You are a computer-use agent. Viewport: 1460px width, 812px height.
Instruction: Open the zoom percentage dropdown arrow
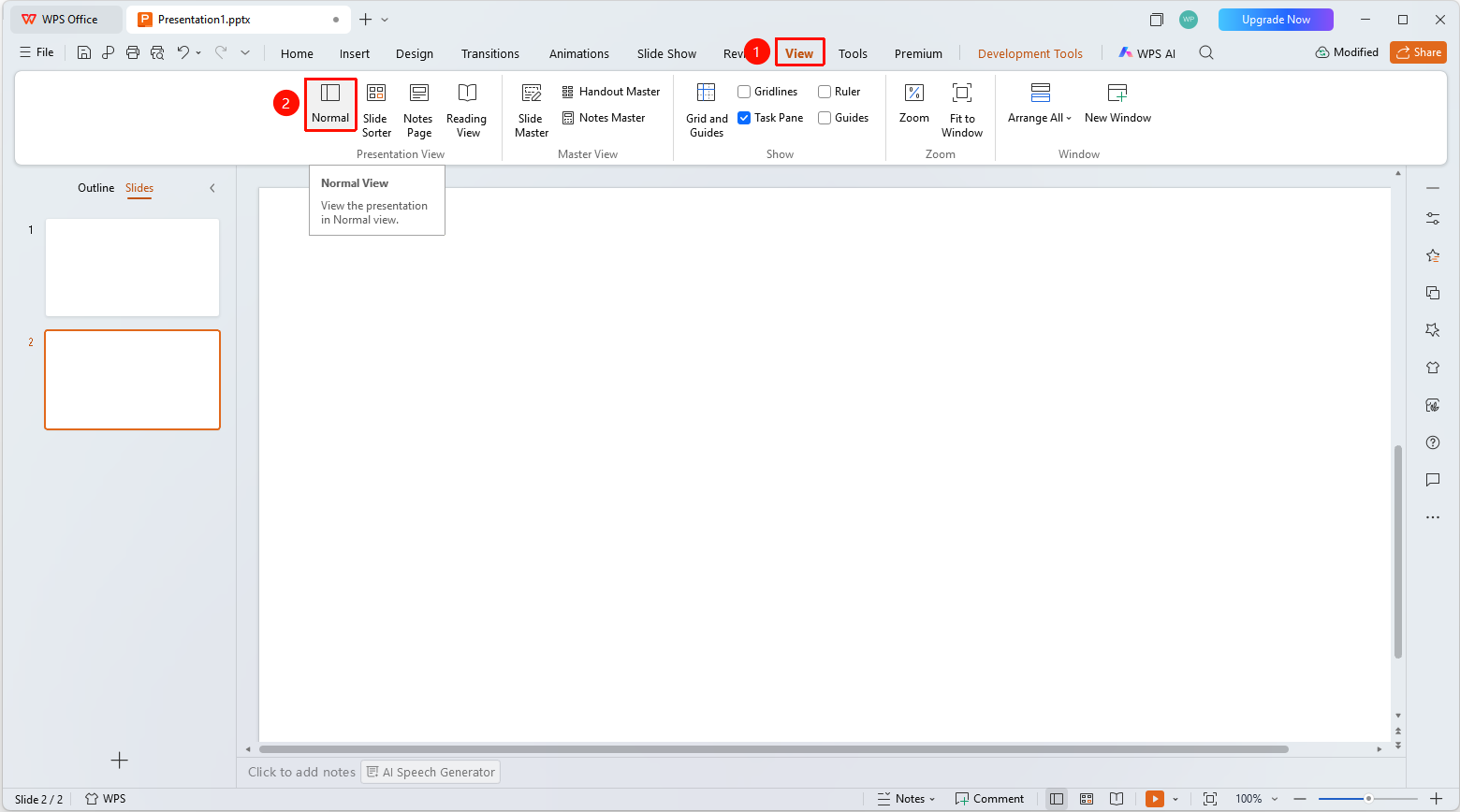click(x=1275, y=799)
